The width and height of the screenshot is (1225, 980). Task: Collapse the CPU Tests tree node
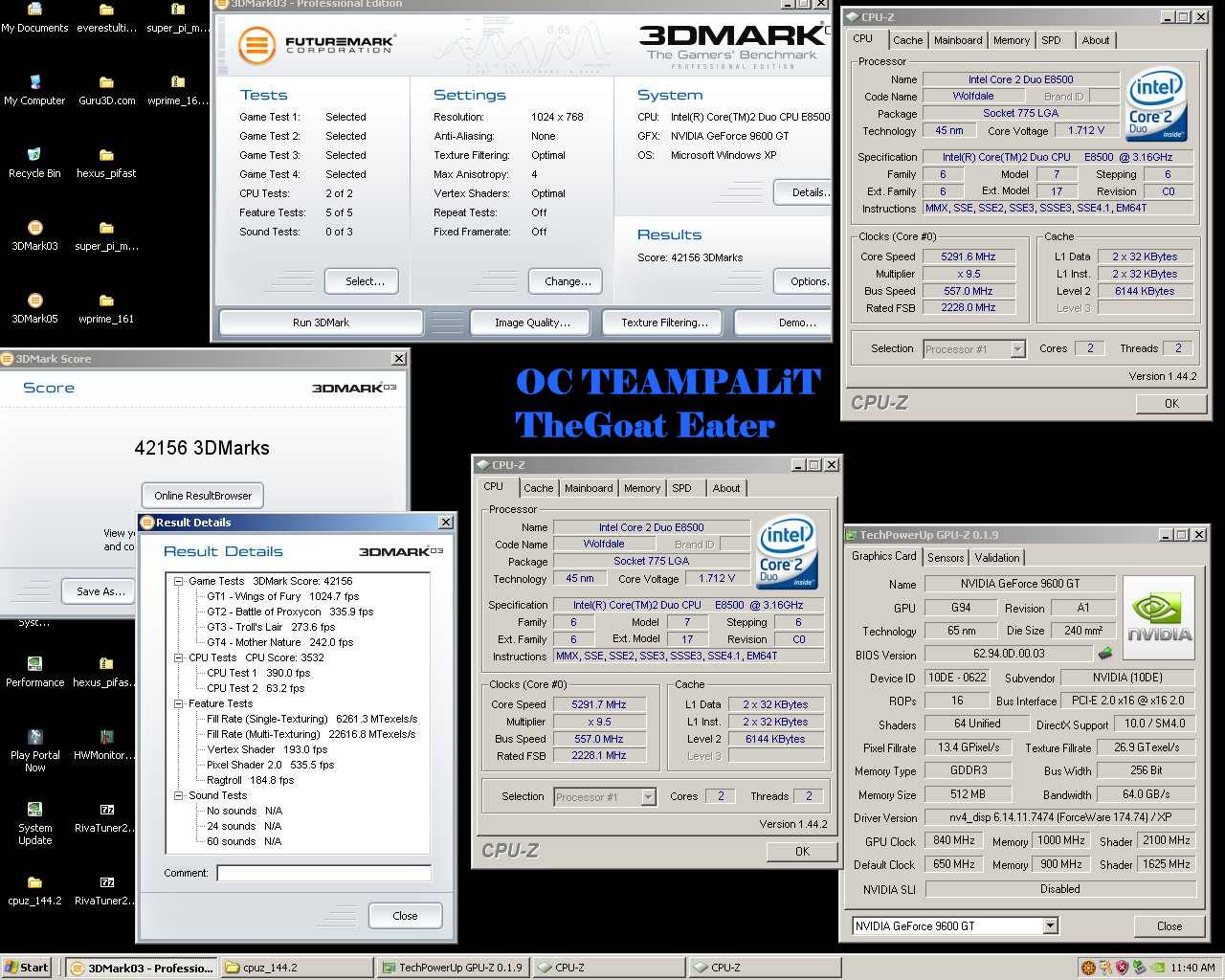[178, 657]
